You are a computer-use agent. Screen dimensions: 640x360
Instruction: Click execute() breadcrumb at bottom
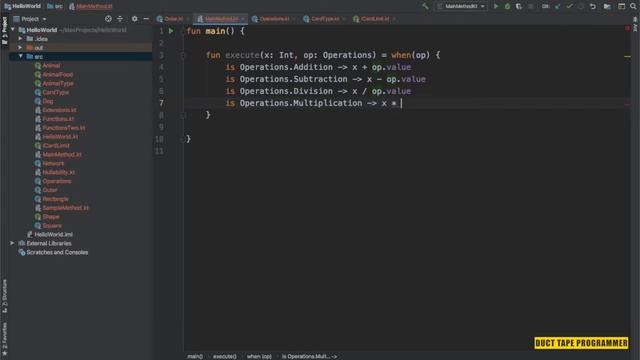[x=224, y=356]
